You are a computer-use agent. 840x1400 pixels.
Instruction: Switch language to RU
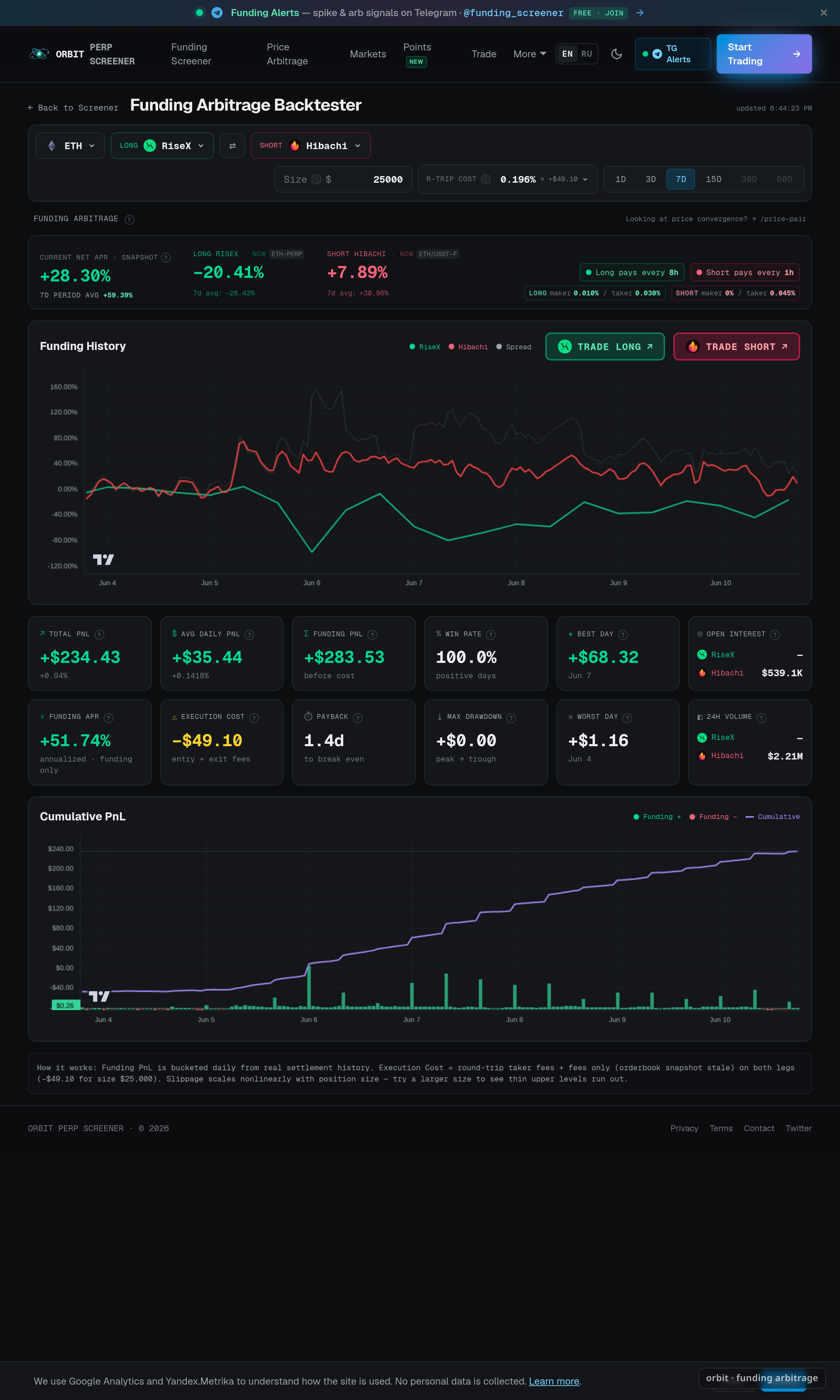586,54
